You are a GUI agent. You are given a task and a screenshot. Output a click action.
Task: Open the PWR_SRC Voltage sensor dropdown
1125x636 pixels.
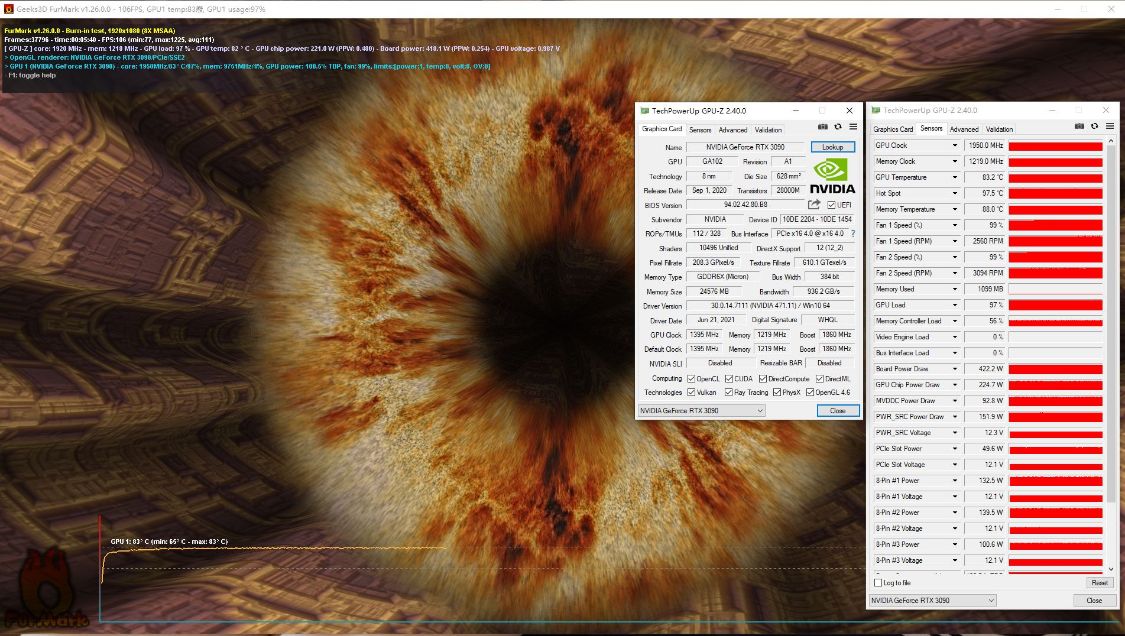click(x=954, y=433)
